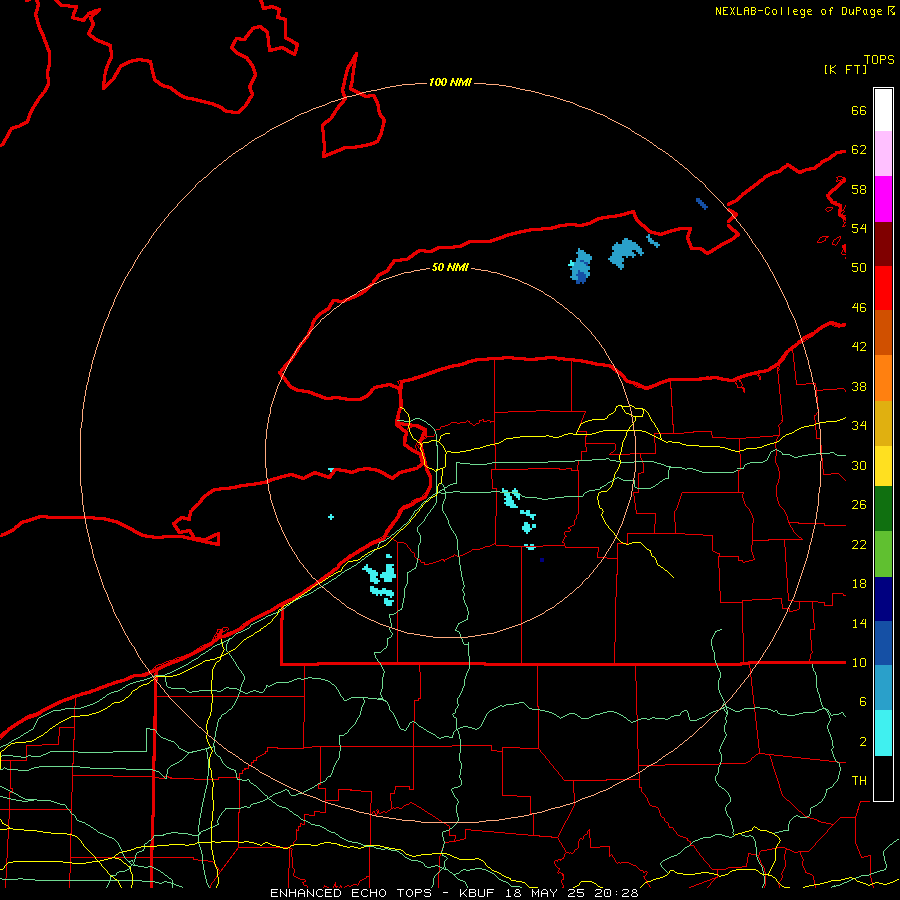Click the 'TOPS' legend title
Viewport: 900px width, 900px height.
pos(879,60)
